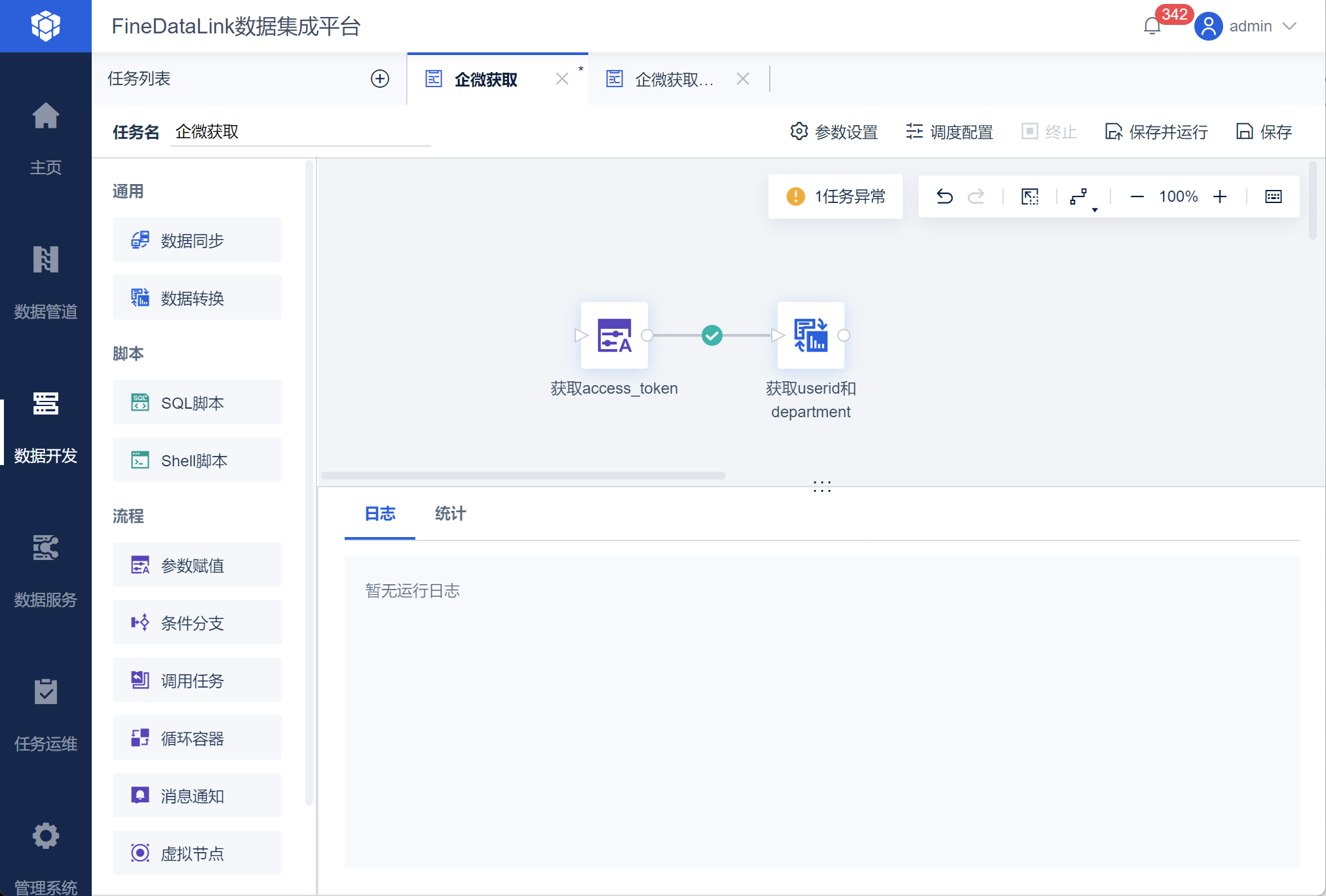Screen dimensions: 1326x896
Task: Zoom out the canvas with minus
Action: [x=1137, y=196]
